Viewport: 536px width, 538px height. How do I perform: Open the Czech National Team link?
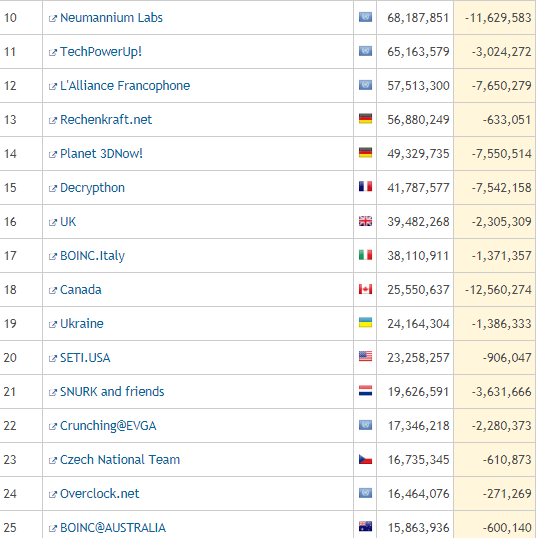pyautogui.click(x=120, y=460)
